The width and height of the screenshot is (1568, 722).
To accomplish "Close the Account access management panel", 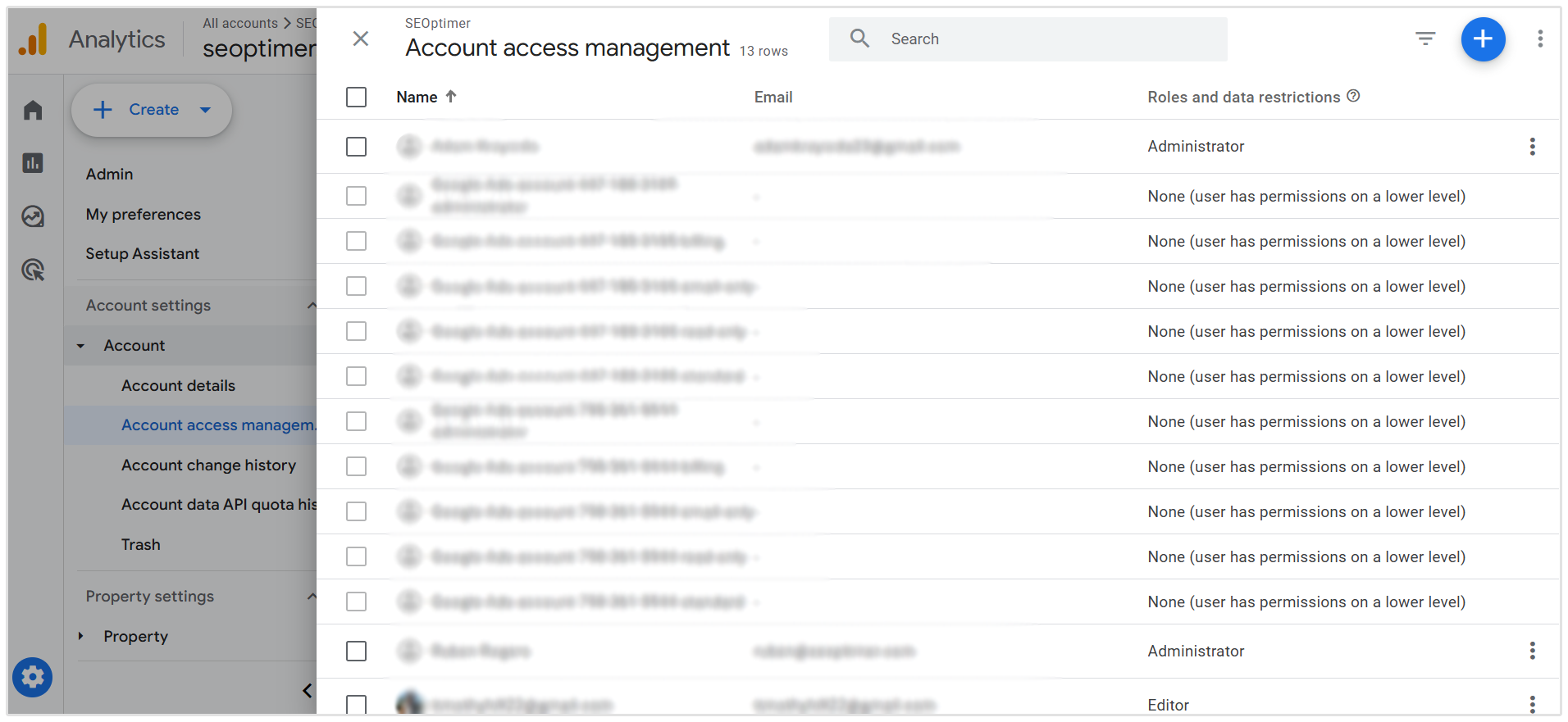I will coord(360,39).
